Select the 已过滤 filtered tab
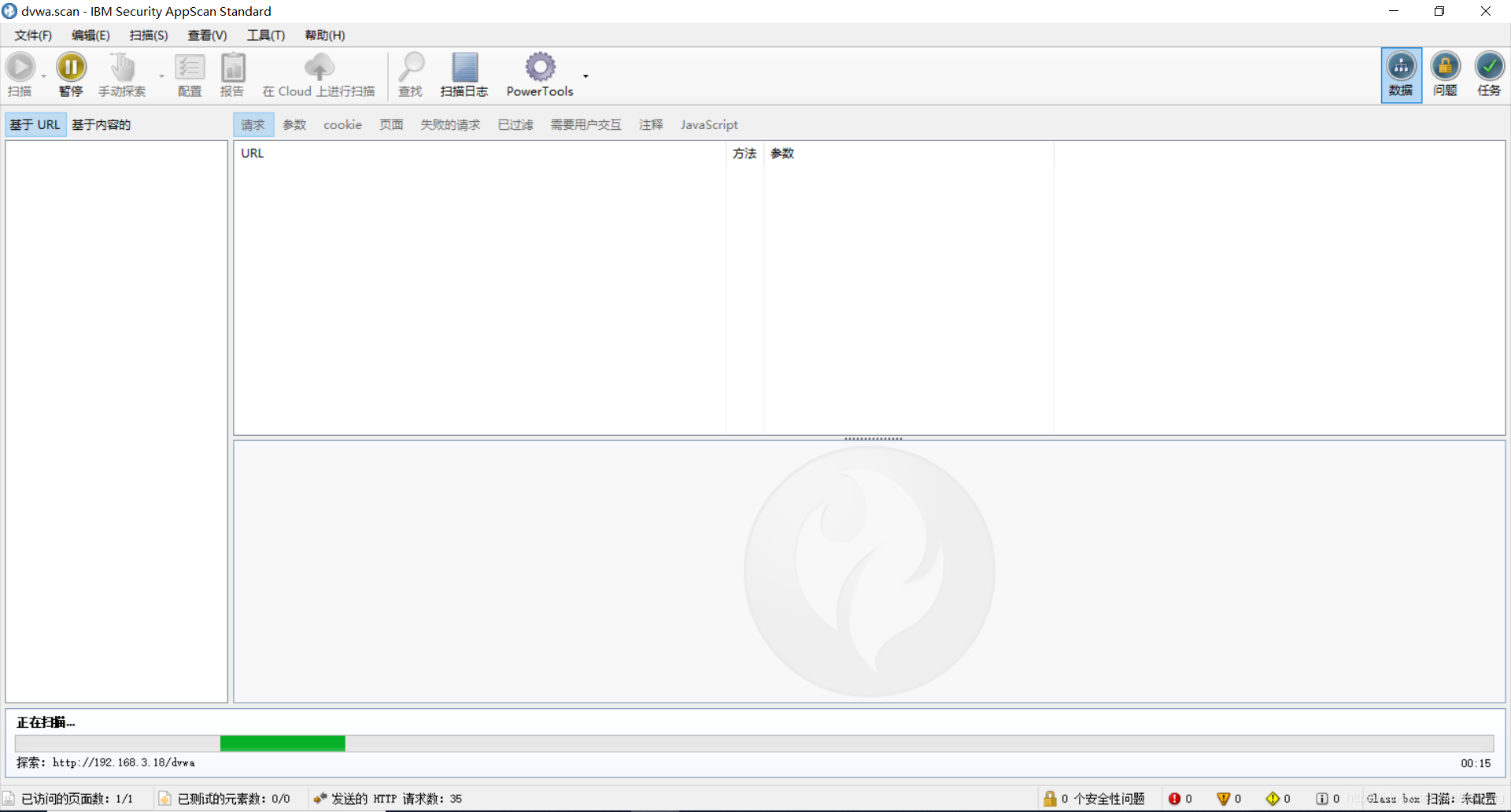 [x=515, y=124]
